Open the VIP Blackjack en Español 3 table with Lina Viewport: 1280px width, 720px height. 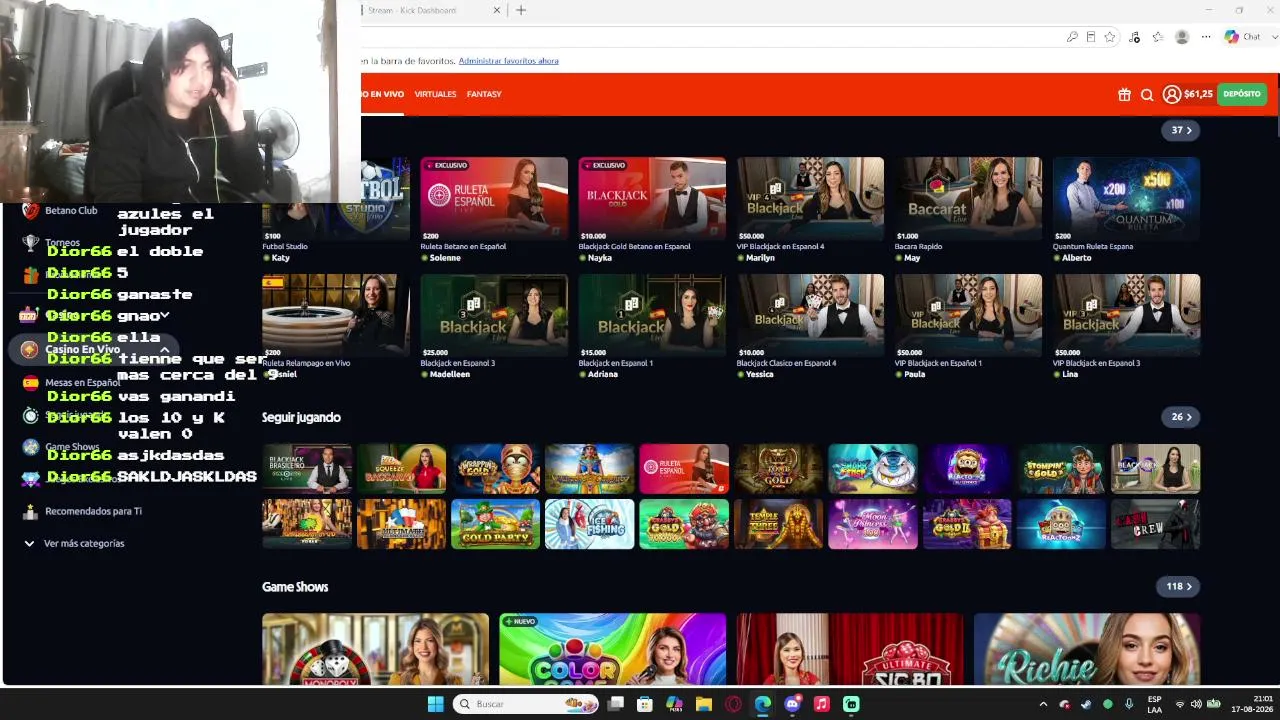click(x=1126, y=316)
